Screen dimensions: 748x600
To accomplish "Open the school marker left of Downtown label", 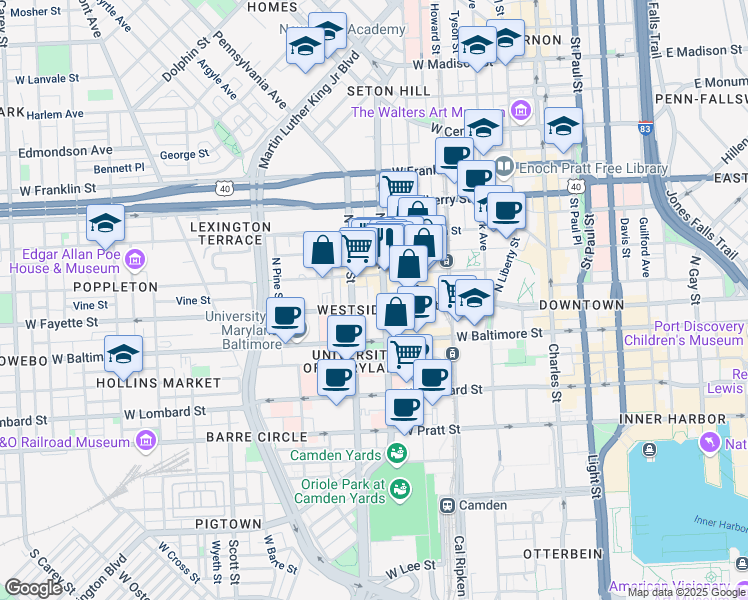I will point(475,299).
